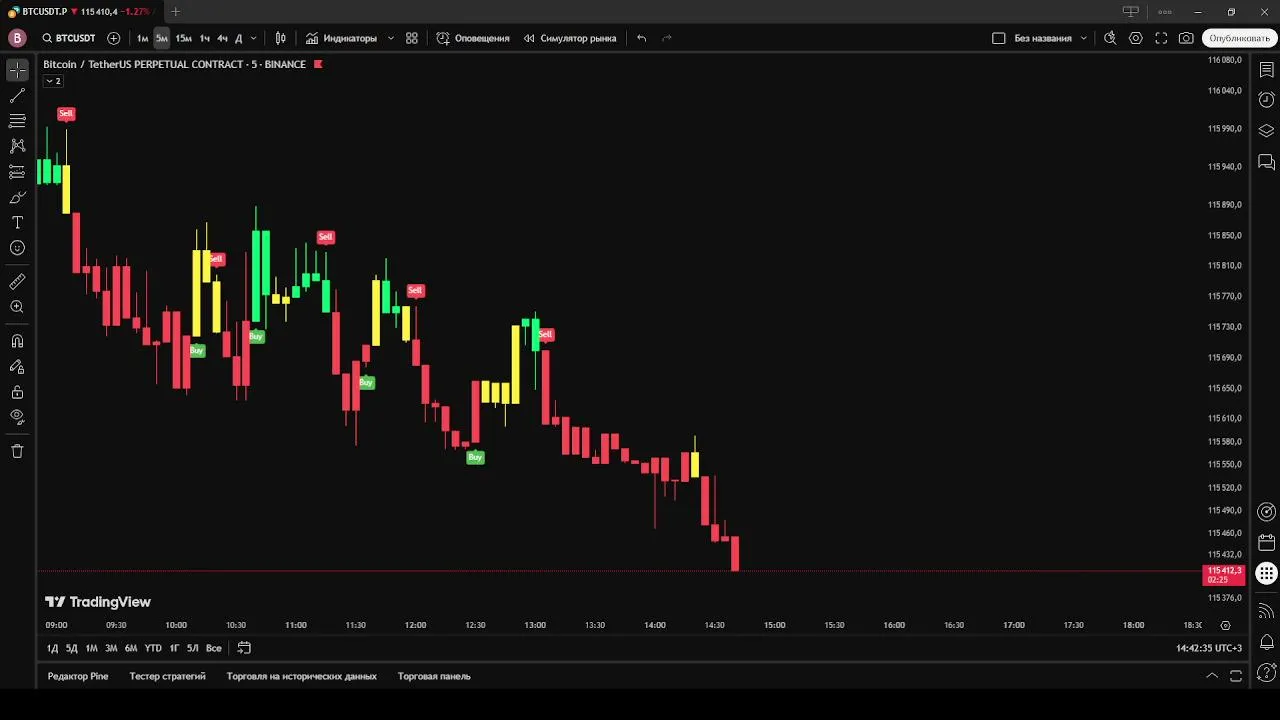Undo the last chart action

click(x=642, y=38)
